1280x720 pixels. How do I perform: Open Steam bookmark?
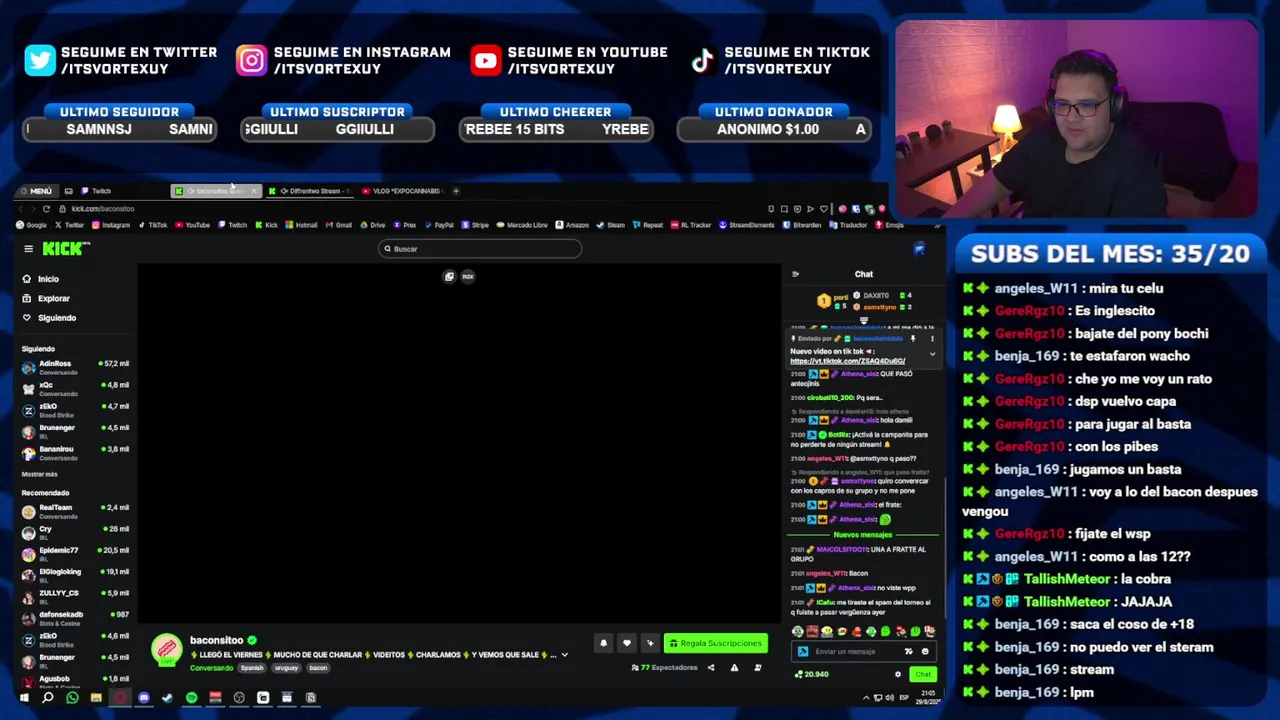pos(611,225)
